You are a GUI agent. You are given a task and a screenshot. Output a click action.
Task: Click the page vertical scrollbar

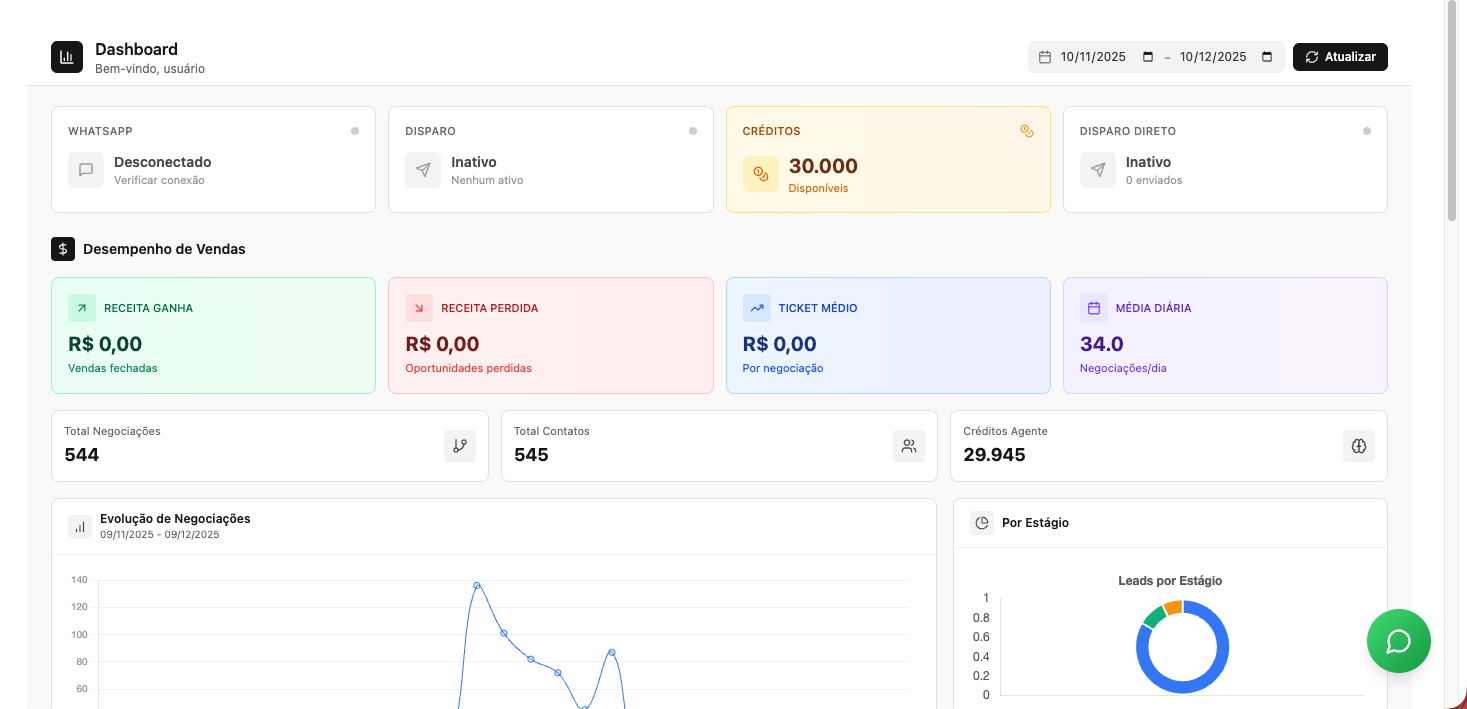pyautogui.click(x=1453, y=110)
